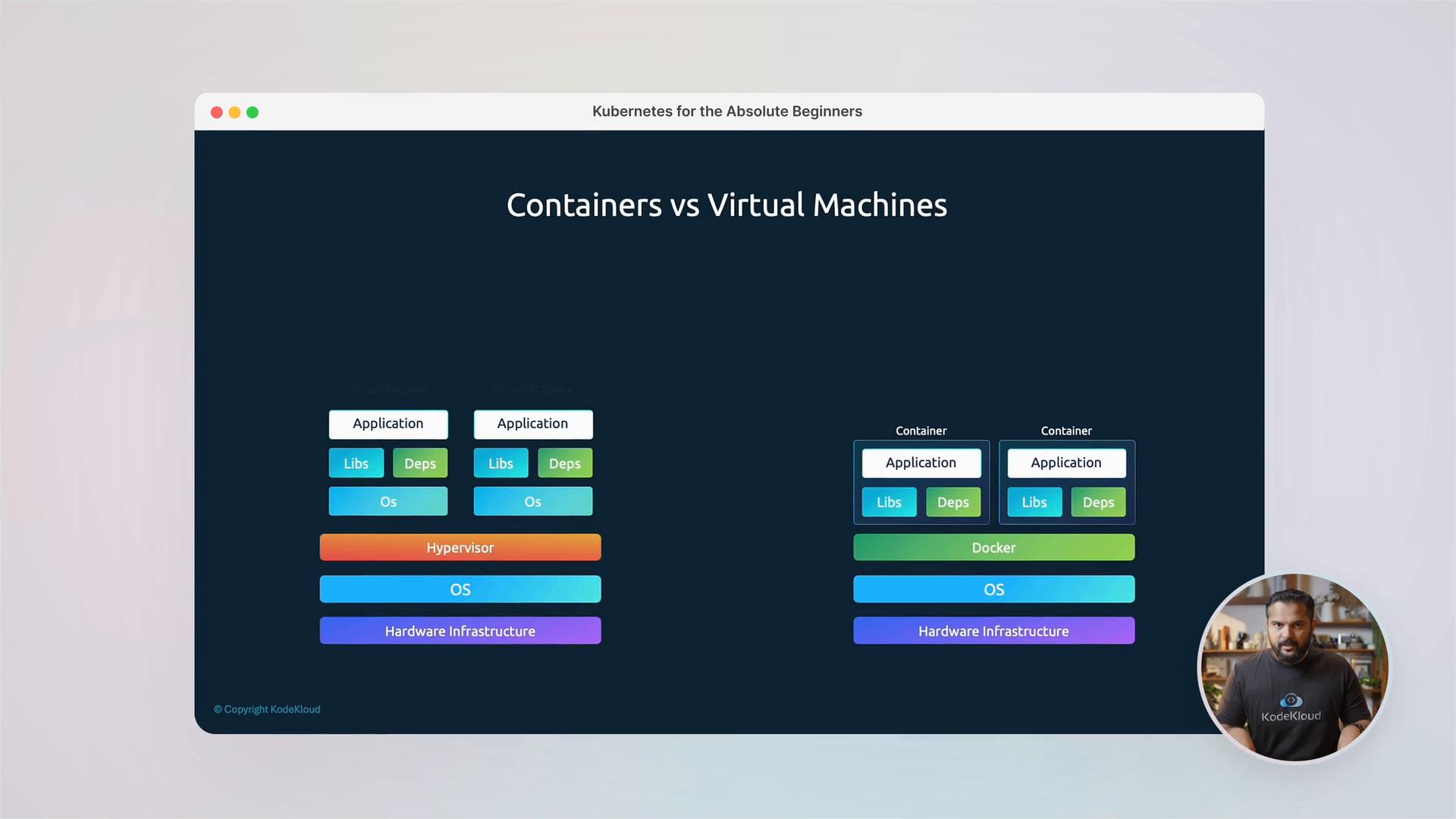Click the 'Container' label above the first container
This screenshot has height=819, width=1456.
coord(921,431)
